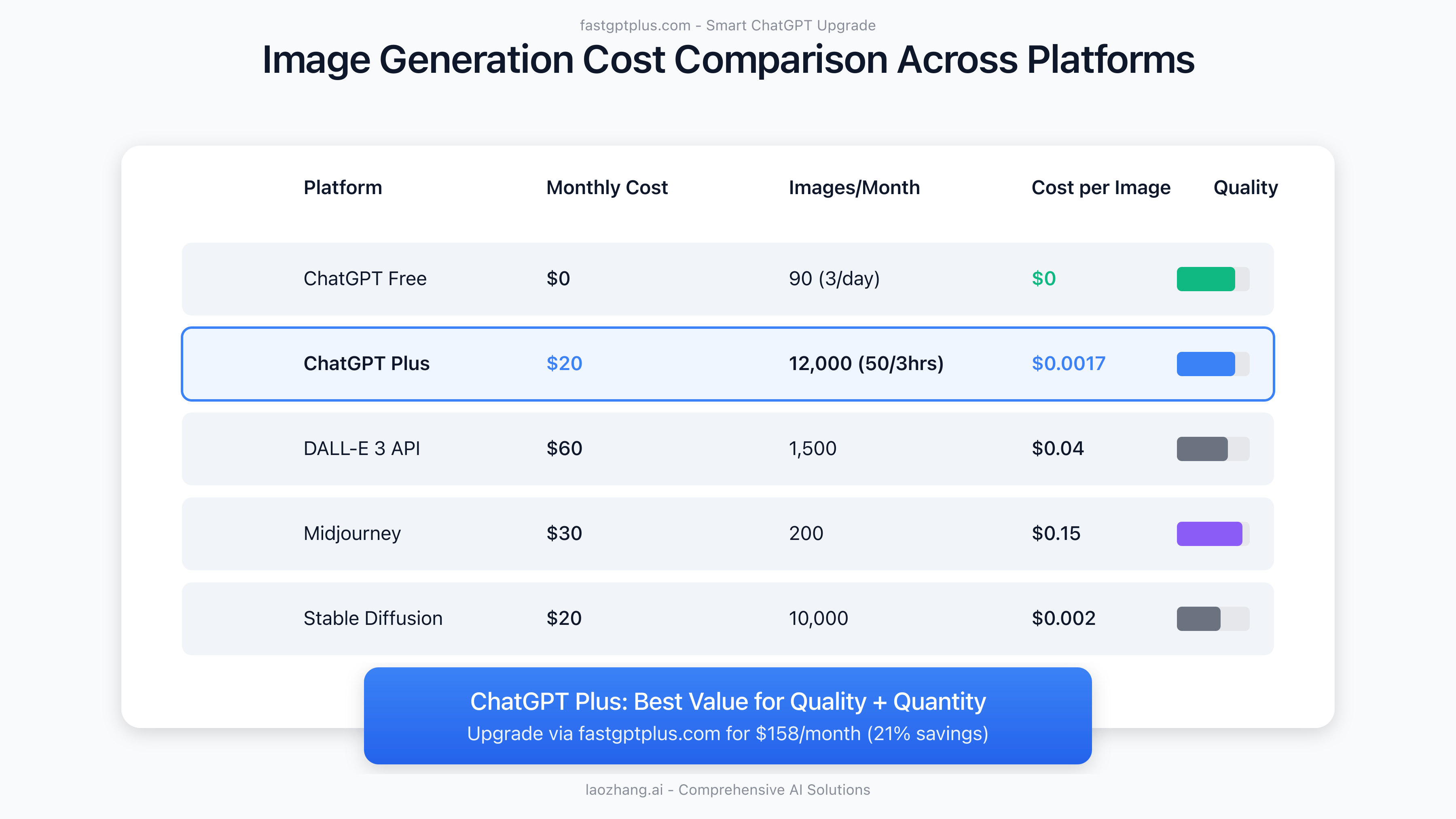Click the Images/Month column header
The height and width of the screenshot is (819, 1456).
coord(854,188)
